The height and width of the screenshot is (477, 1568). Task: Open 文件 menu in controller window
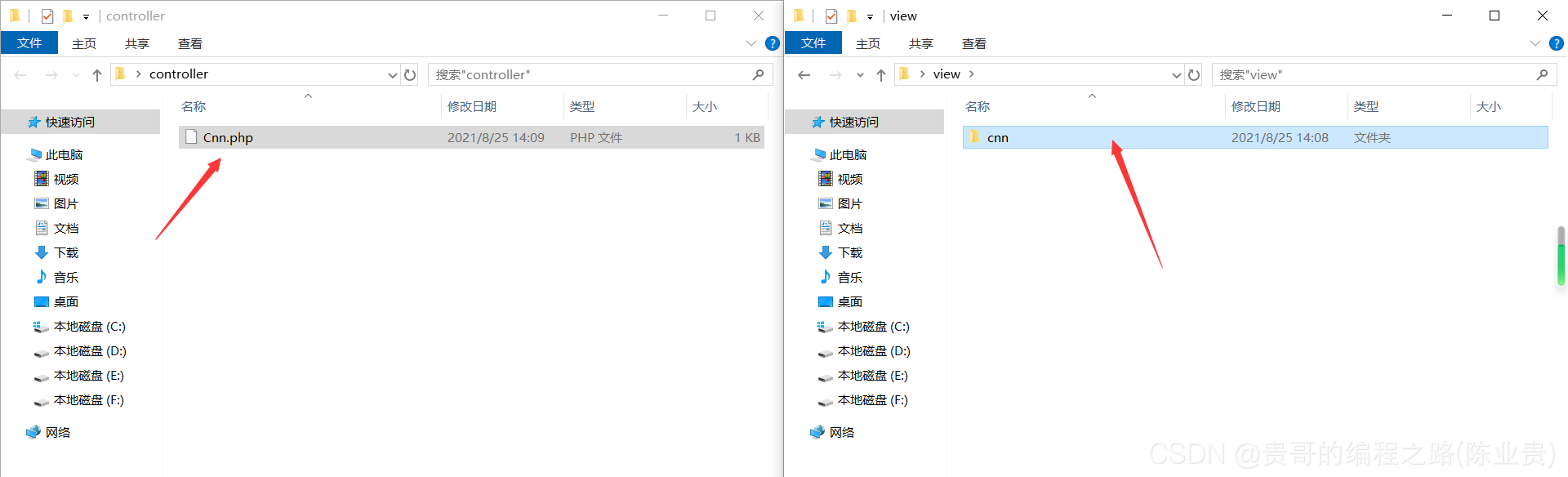click(29, 43)
